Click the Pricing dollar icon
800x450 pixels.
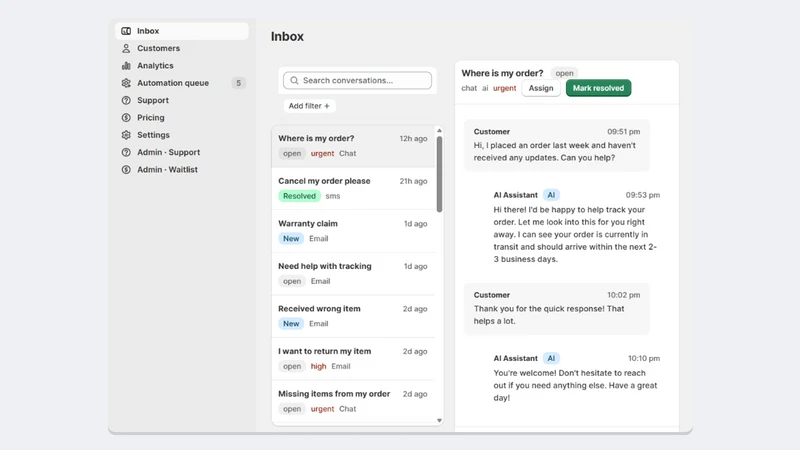126,118
